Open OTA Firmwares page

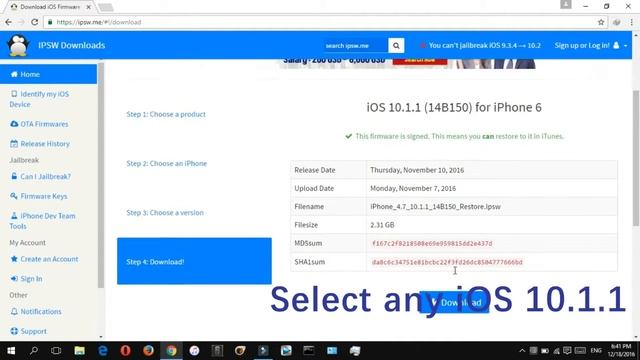coord(39,124)
